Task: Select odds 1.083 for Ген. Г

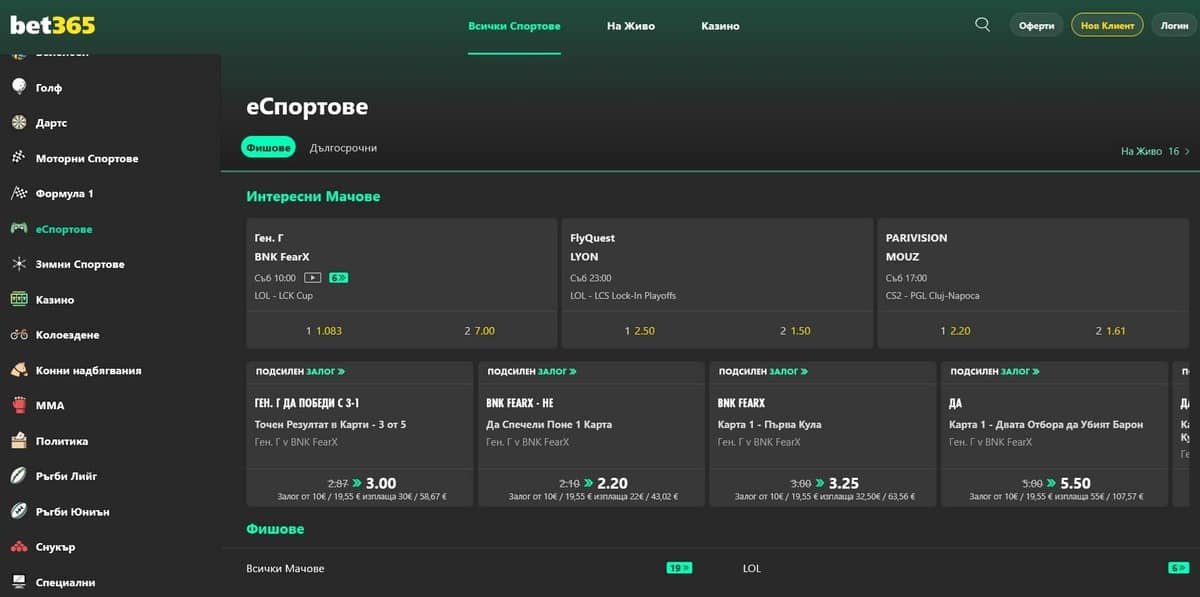Action: (x=324, y=330)
